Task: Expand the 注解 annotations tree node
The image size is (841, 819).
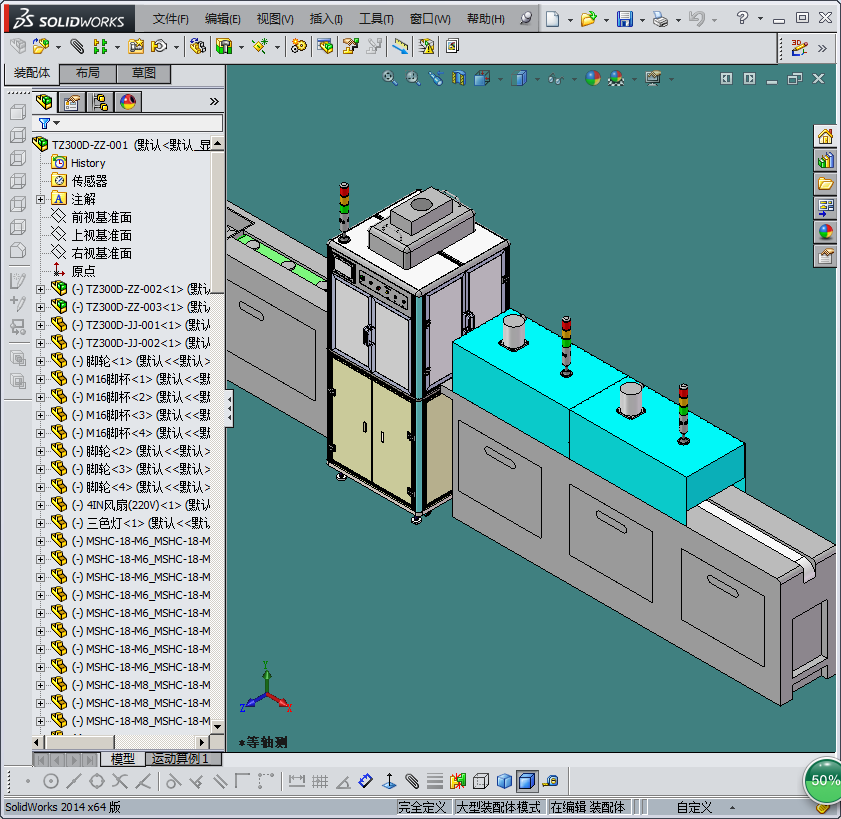Action: [x=41, y=199]
